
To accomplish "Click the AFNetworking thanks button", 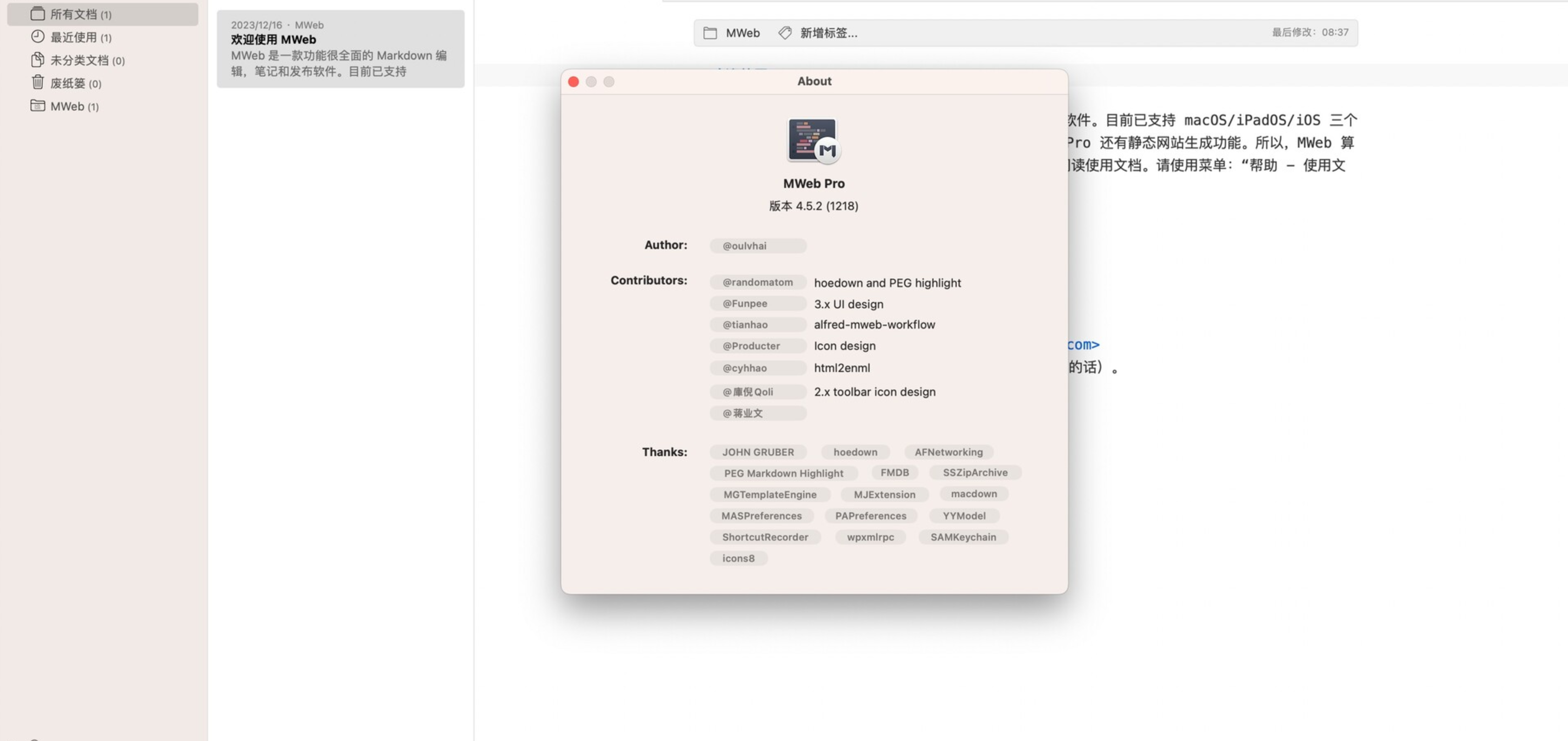I will tap(948, 452).
